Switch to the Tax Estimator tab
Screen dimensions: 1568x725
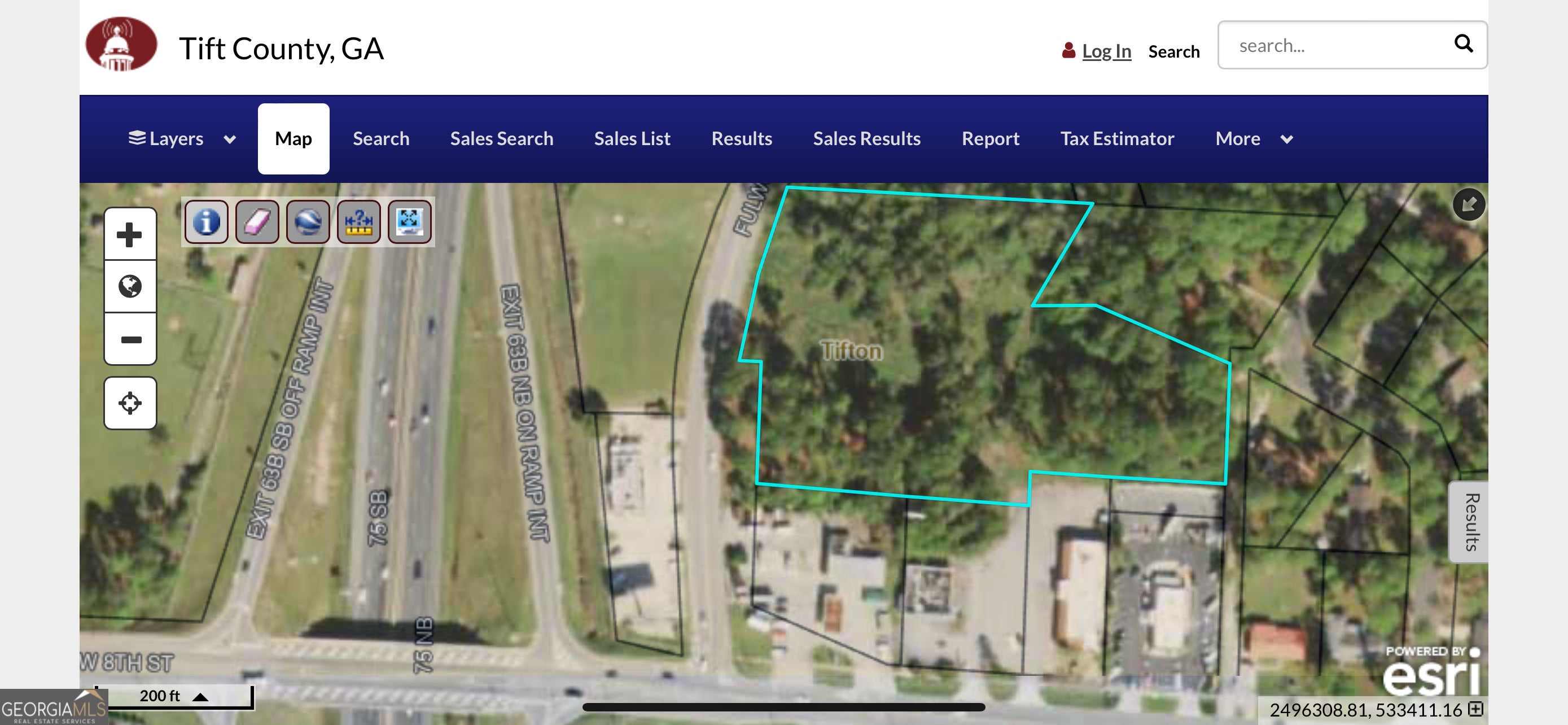[1117, 139]
